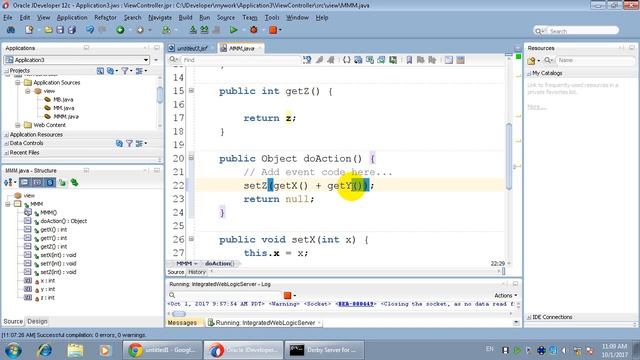Toggle Show Fields filter in Structure toolbar
The width and height of the screenshot is (640, 360).
[37, 183]
